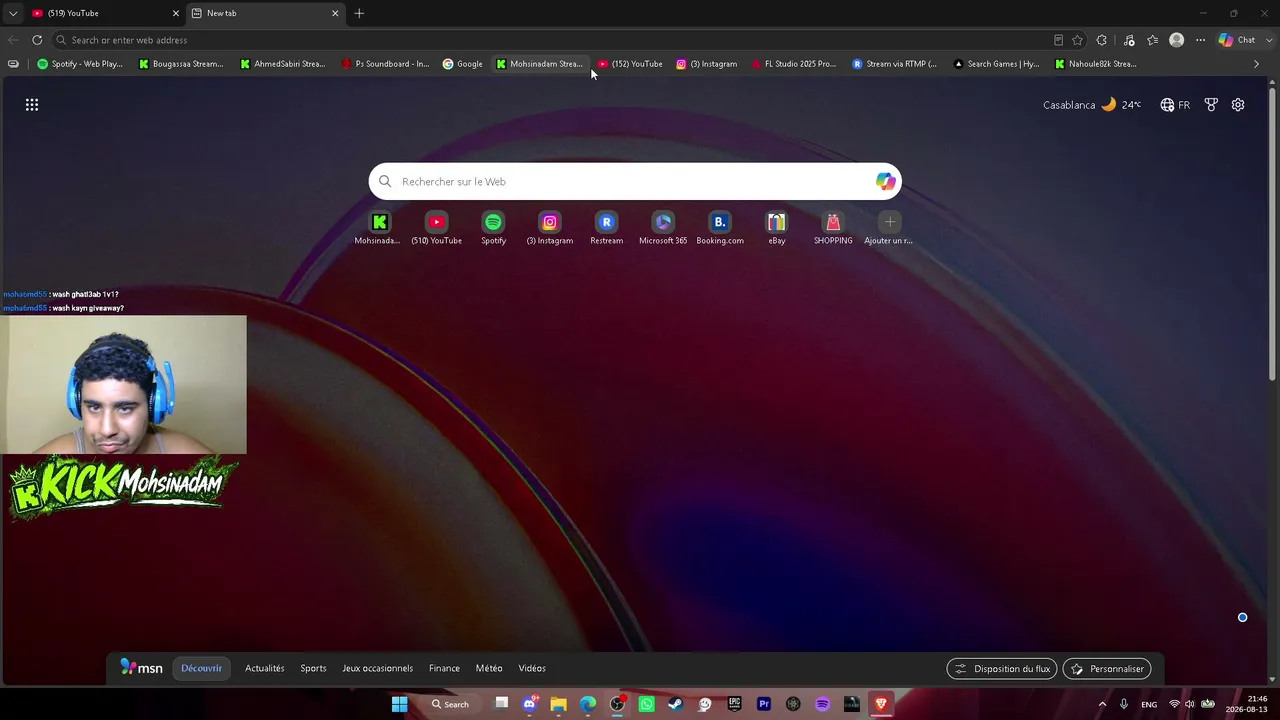
Task: Open the Google bookmark
Action: pyautogui.click(x=463, y=64)
